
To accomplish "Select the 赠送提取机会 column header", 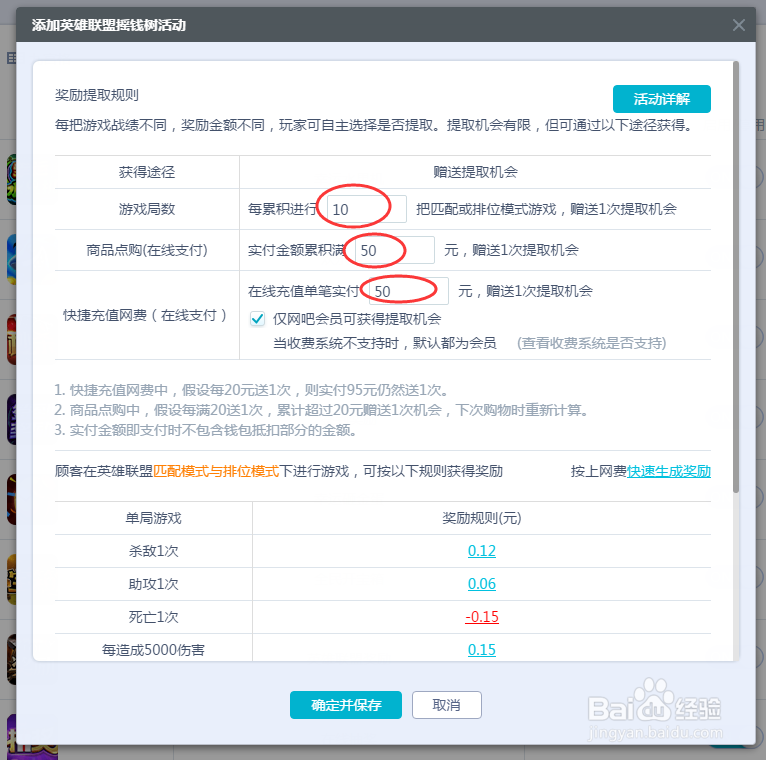I will tap(475, 172).
